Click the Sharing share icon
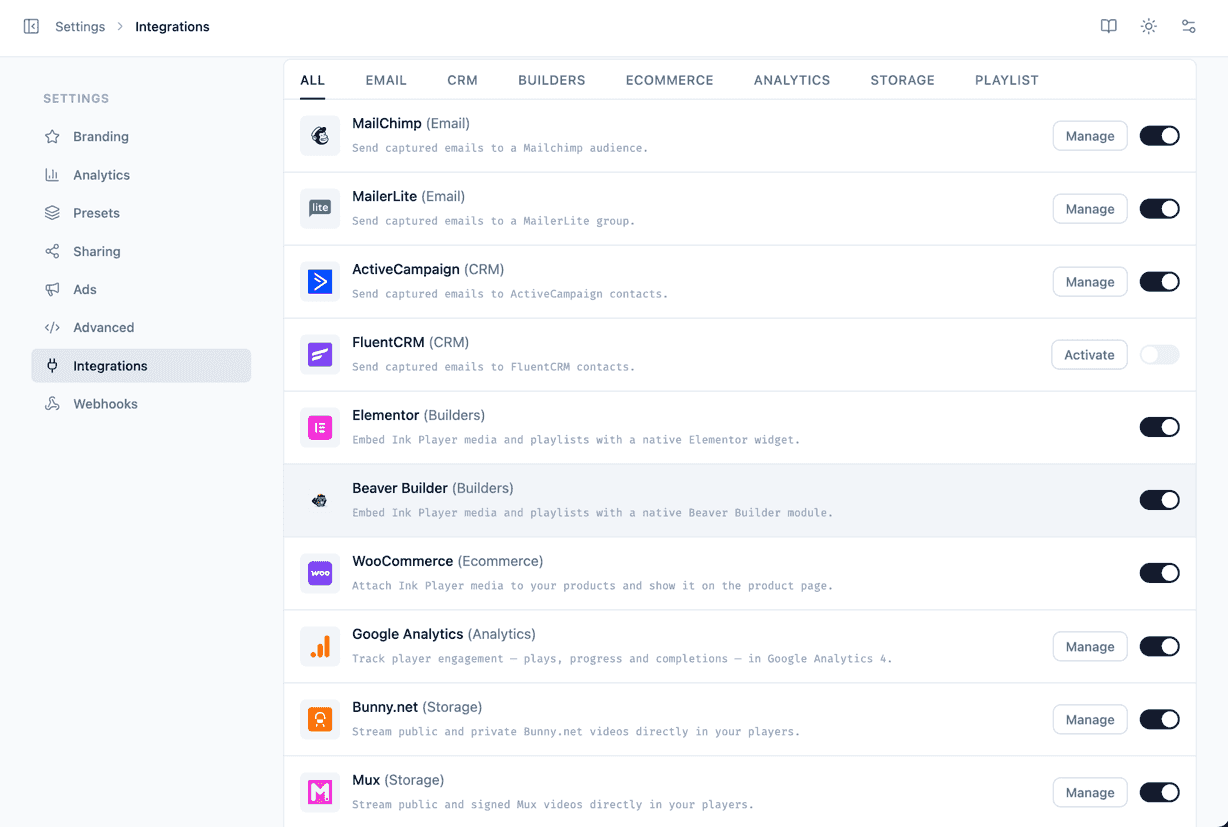This screenshot has width=1228, height=827. click(52, 251)
